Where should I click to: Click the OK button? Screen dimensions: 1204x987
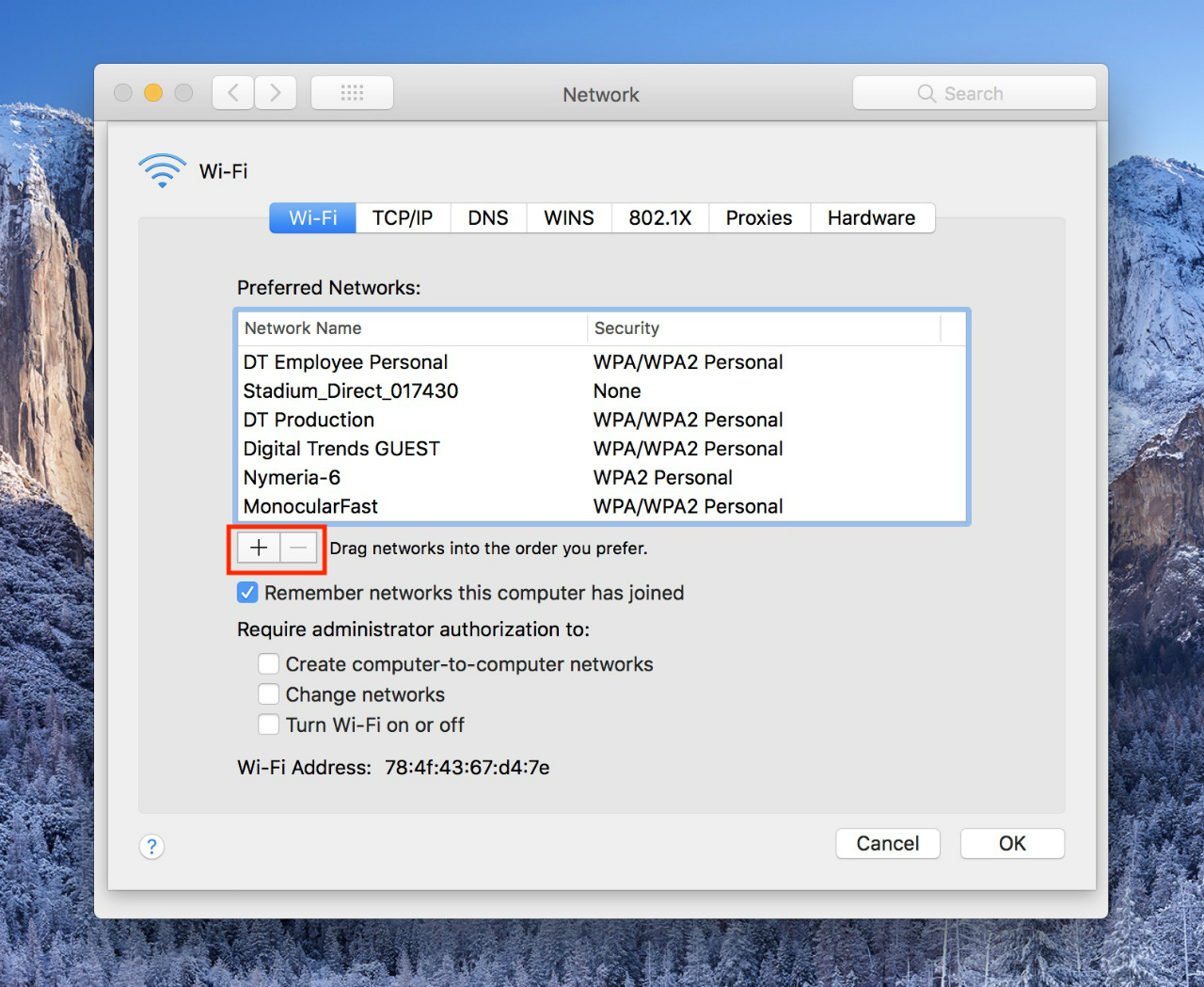coord(1012,843)
